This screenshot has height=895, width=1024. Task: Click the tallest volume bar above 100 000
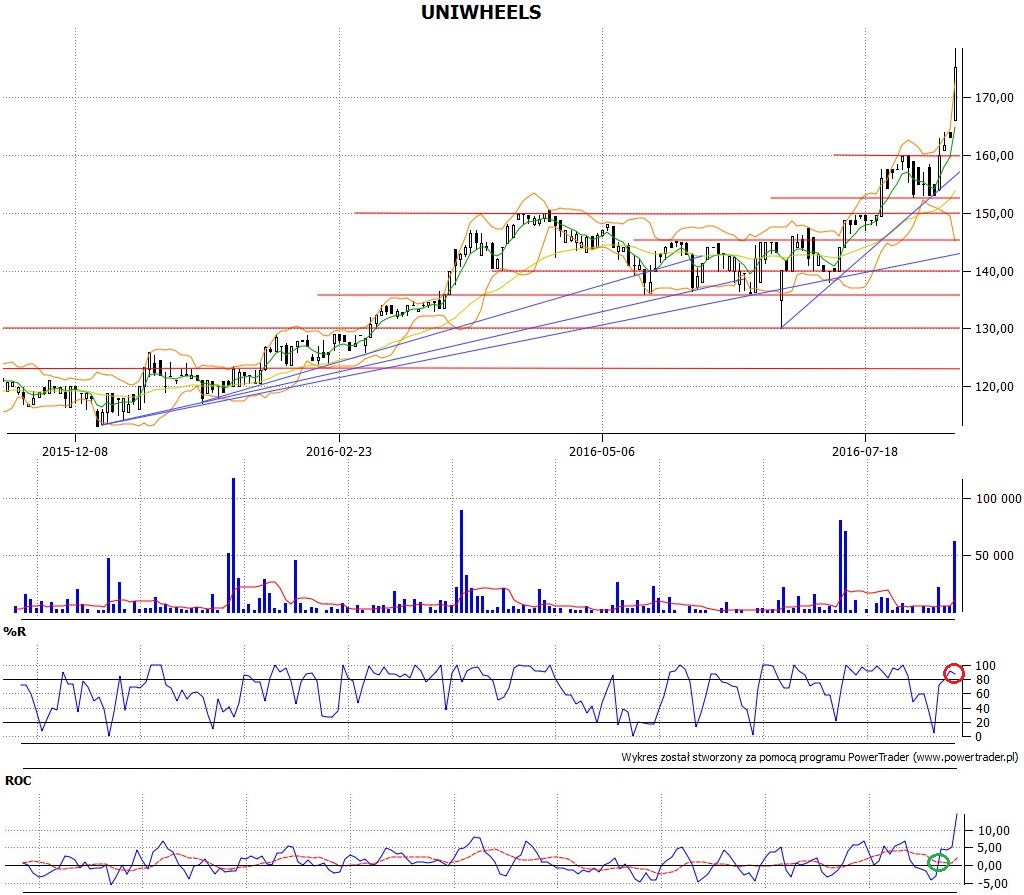point(234,545)
